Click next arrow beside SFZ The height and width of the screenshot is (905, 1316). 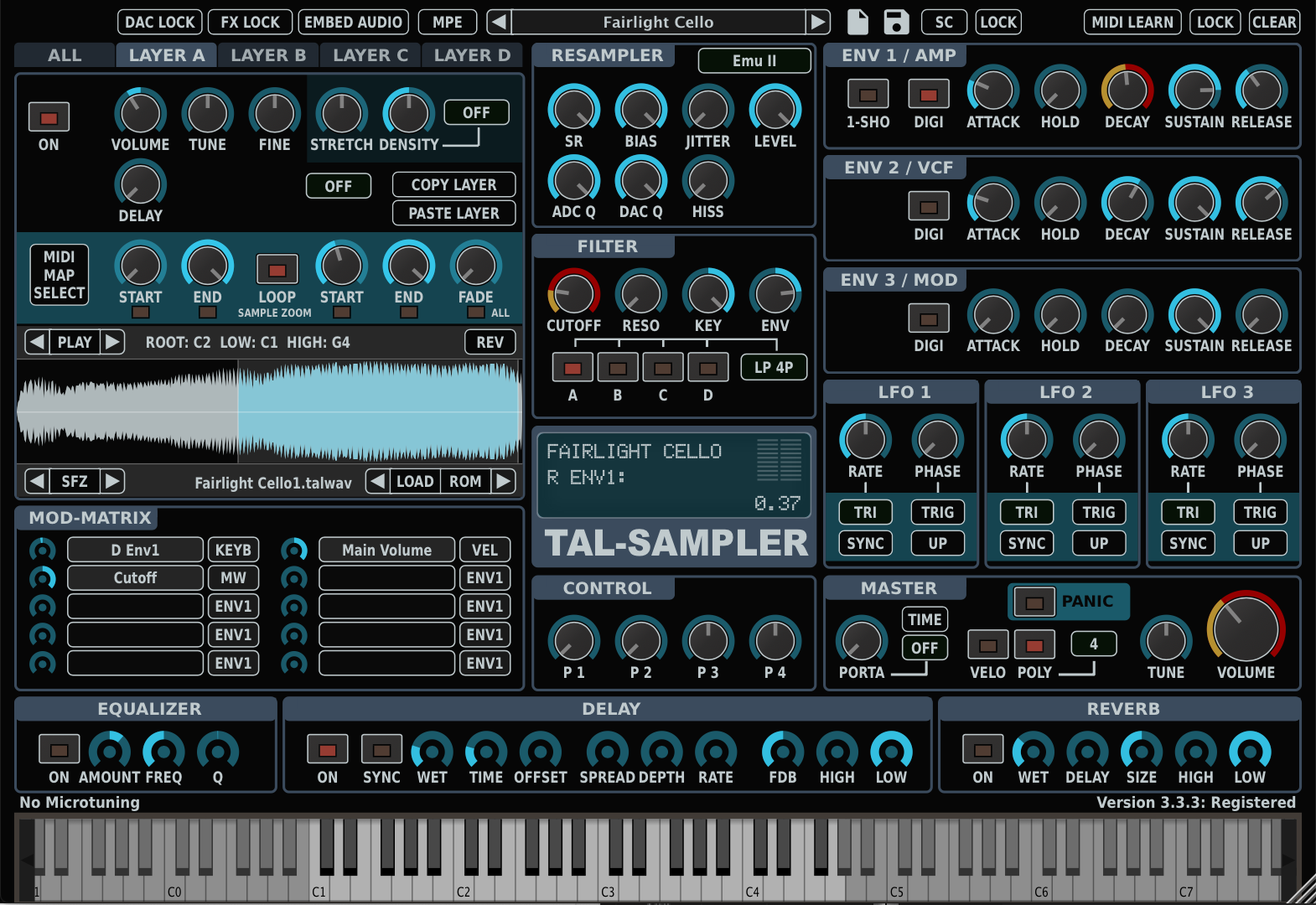pos(112,481)
